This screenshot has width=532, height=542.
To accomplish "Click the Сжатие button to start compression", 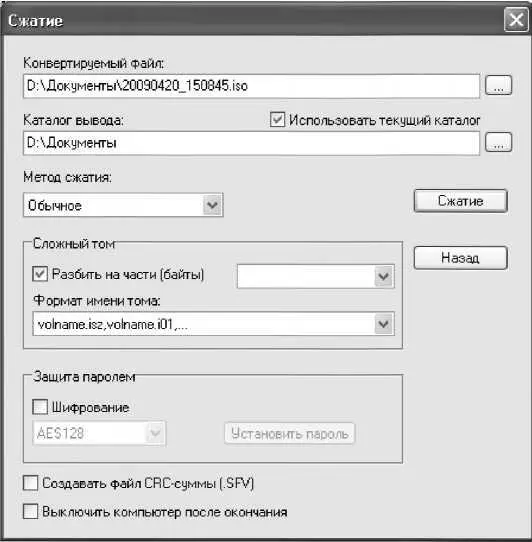I will pyautogui.click(x=460, y=201).
